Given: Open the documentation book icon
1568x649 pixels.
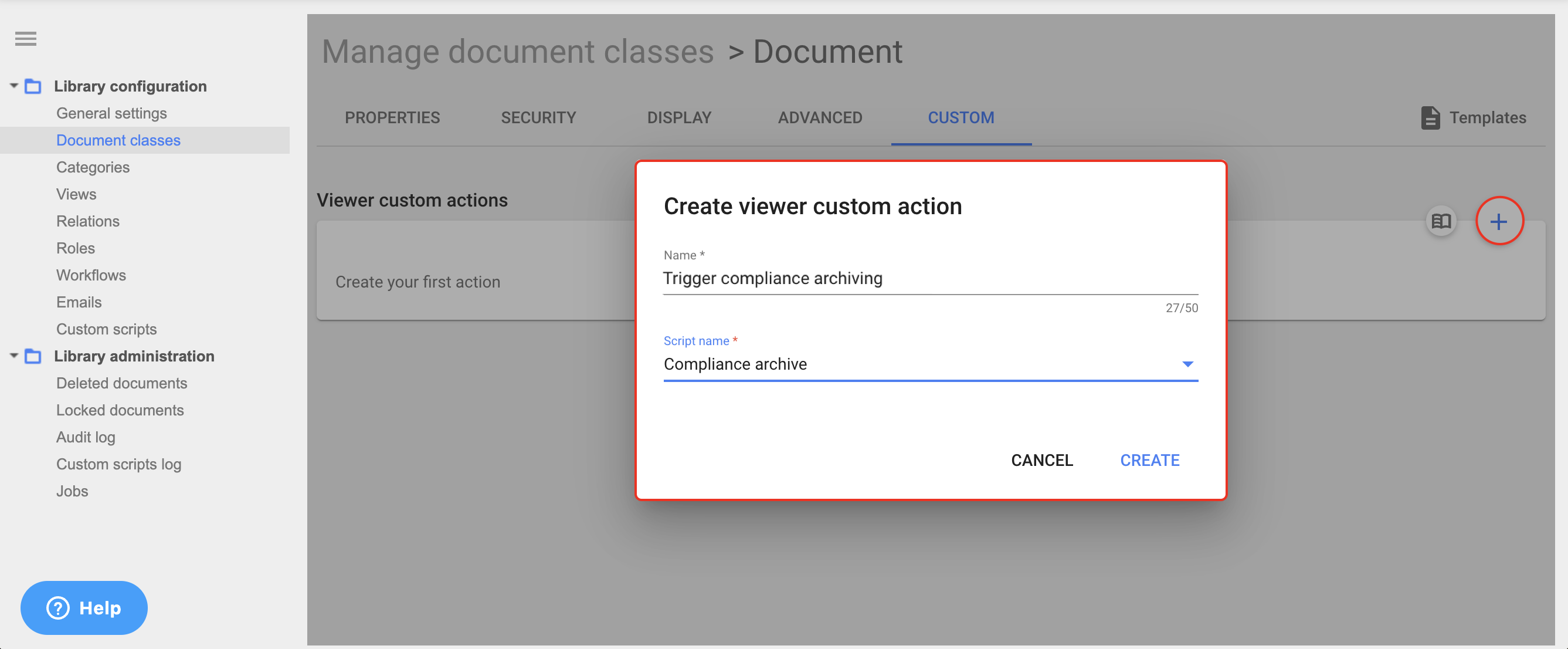Looking at the screenshot, I should (x=1440, y=221).
